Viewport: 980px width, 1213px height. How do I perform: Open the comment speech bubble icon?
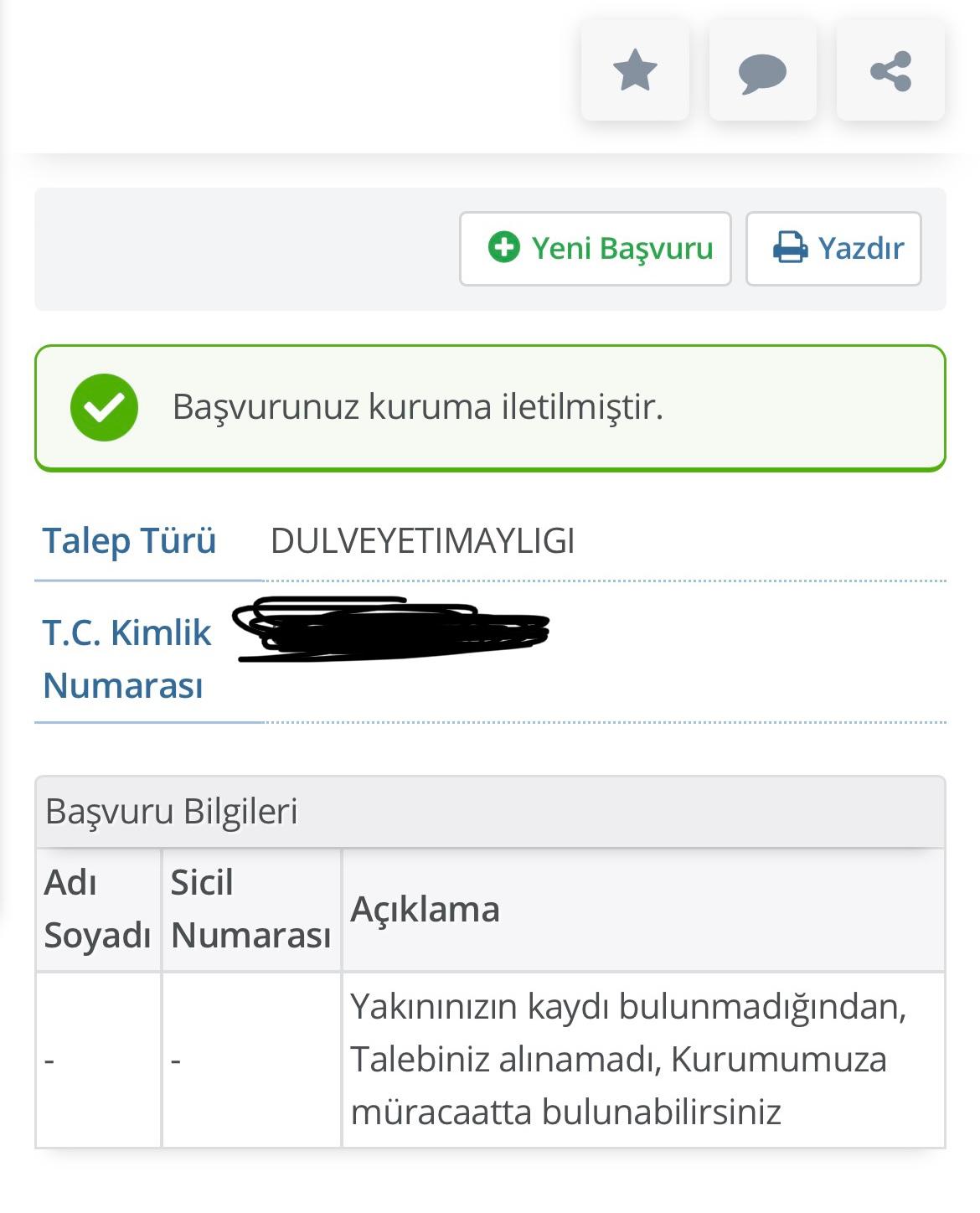click(x=762, y=72)
